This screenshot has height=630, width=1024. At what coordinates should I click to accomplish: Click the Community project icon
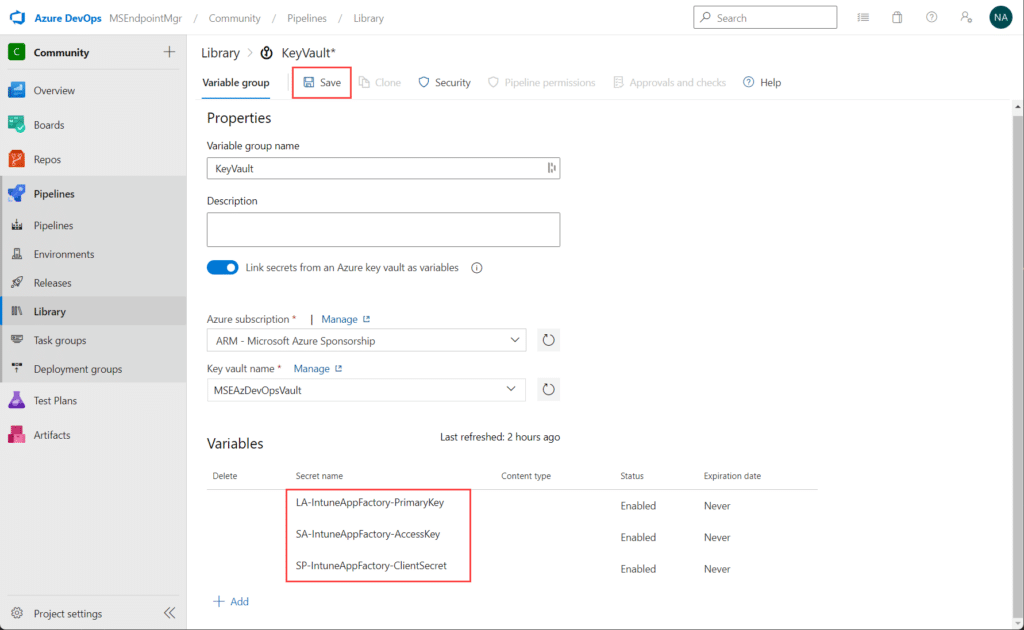point(16,52)
